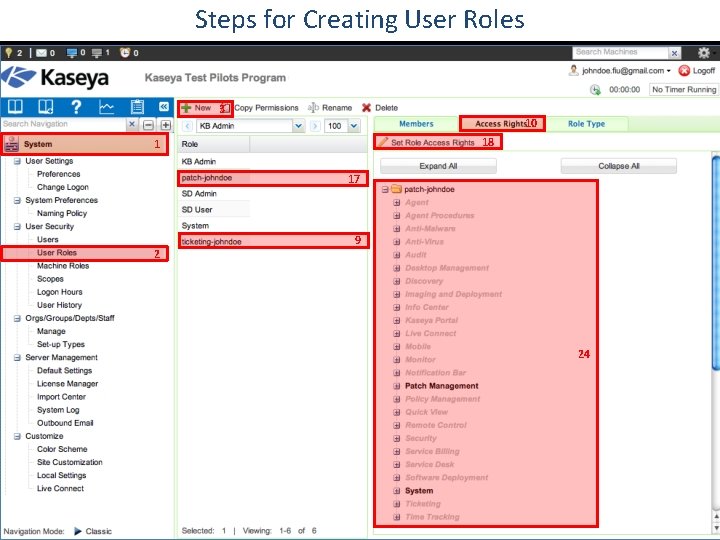Screen dimensions: 720x540
Task: Open the 100 rows-per-page dropdown
Action: click(x=354, y=126)
